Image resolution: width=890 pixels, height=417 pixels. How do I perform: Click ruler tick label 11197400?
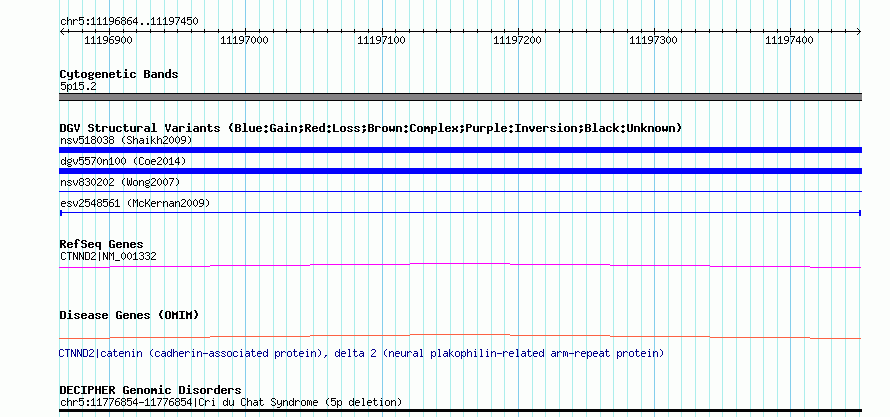[790, 40]
